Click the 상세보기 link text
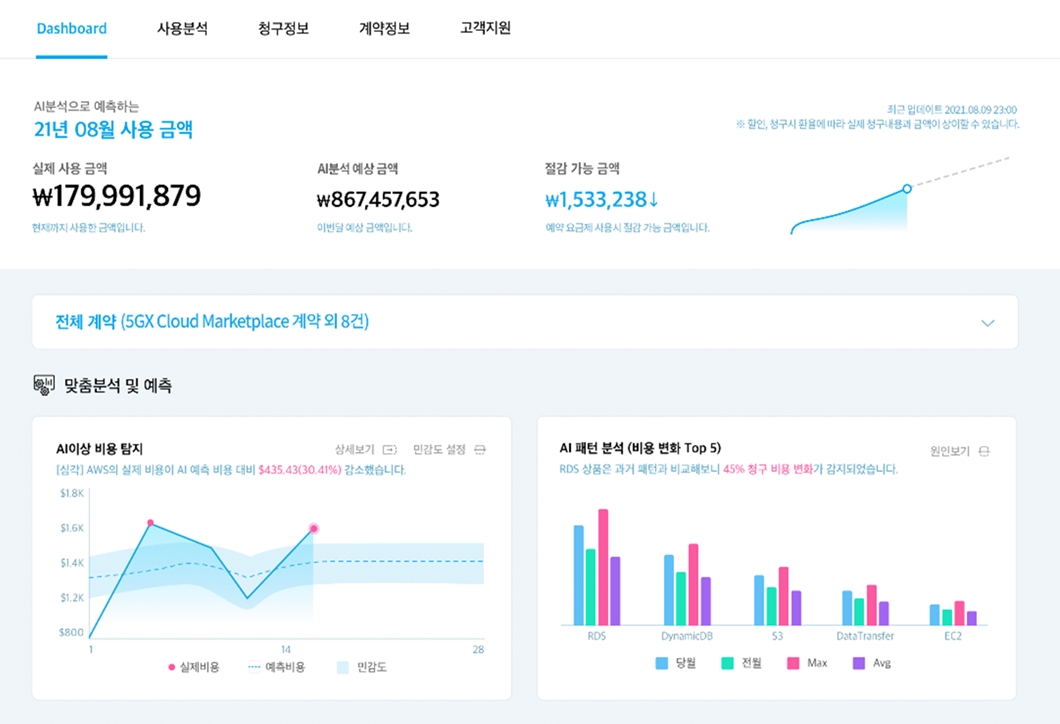Screen dimensions: 1060x724 tap(355, 450)
